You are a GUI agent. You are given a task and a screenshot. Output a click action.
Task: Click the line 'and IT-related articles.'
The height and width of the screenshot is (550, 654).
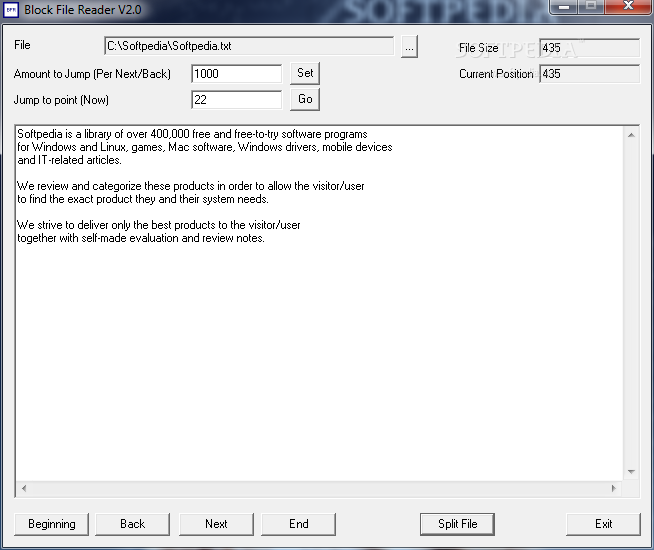(x=69, y=160)
